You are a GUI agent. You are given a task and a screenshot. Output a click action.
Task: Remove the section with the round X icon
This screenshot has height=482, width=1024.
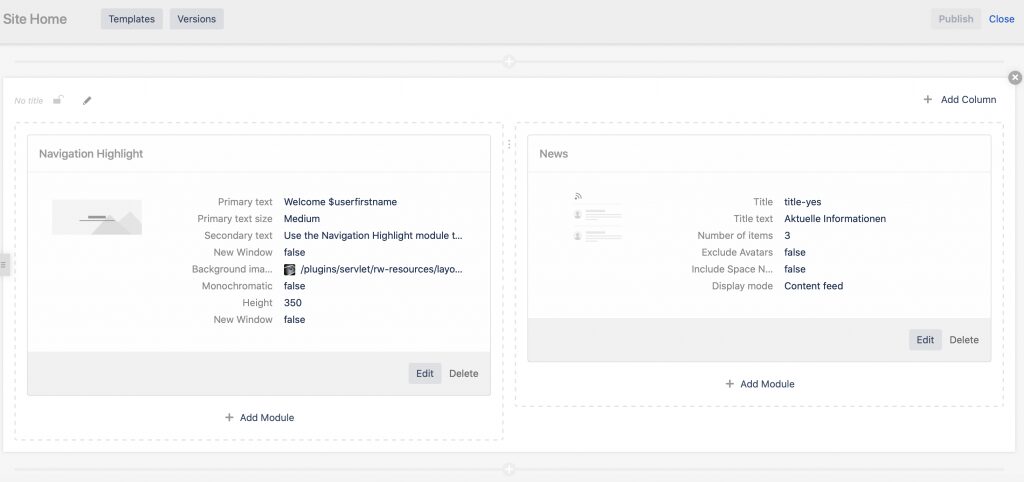(1015, 78)
